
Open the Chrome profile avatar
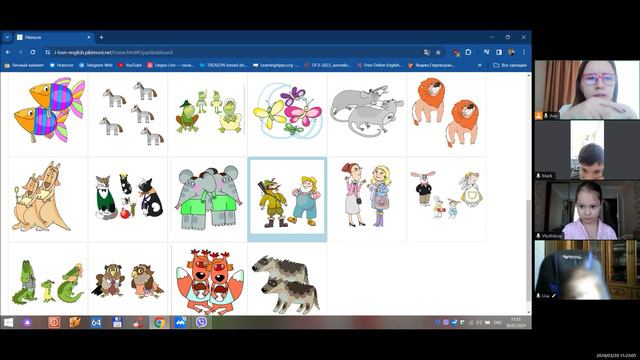511,52
